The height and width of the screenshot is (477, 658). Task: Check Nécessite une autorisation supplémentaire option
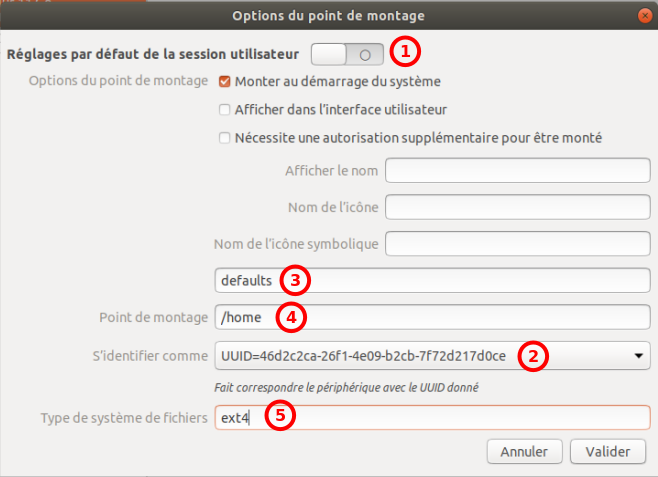[x=225, y=137]
